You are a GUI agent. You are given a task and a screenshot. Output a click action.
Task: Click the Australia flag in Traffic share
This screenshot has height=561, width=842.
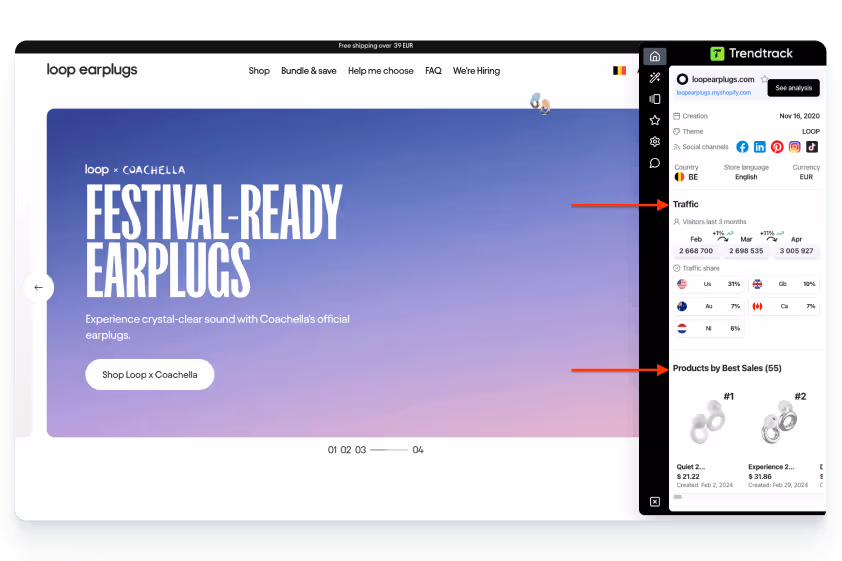click(x=682, y=306)
